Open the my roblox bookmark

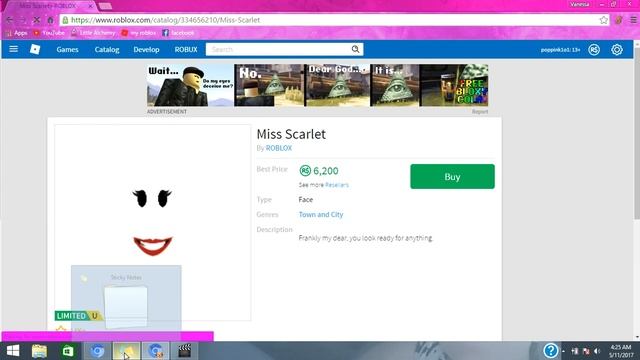click(139, 33)
